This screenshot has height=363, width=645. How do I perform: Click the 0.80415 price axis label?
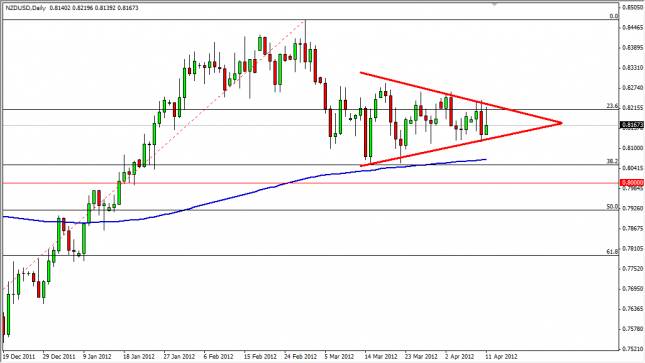point(633,168)
